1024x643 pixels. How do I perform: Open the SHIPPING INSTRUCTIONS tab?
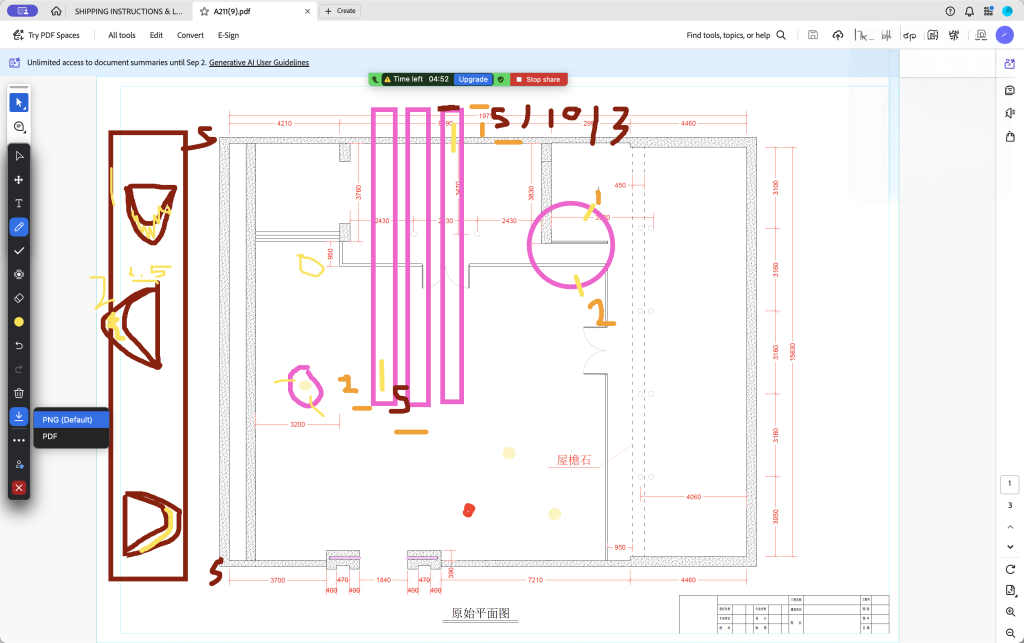pyautogui.click(x=128, y=11)
